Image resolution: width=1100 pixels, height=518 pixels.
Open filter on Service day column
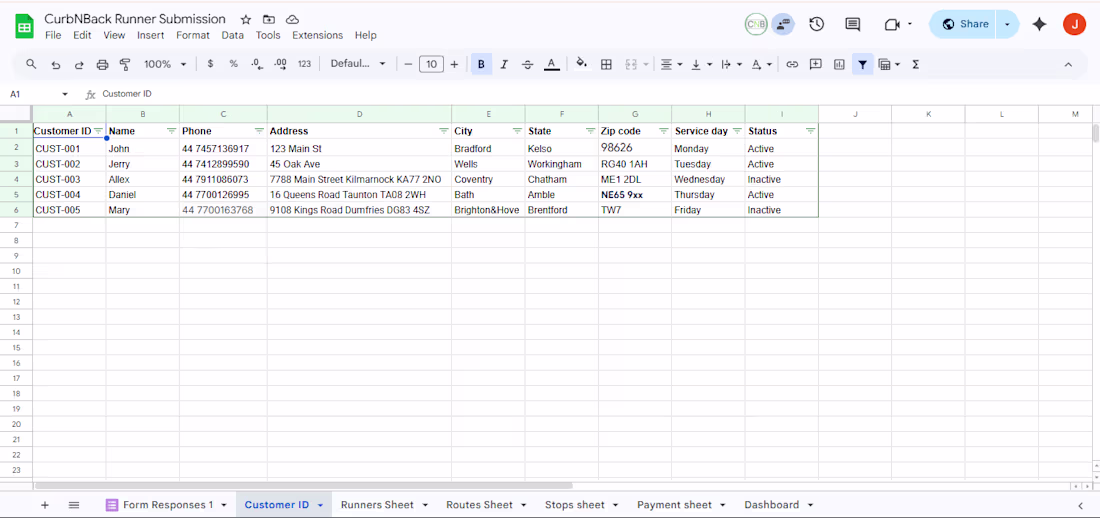pyautogui.click(x=737, y=131)
